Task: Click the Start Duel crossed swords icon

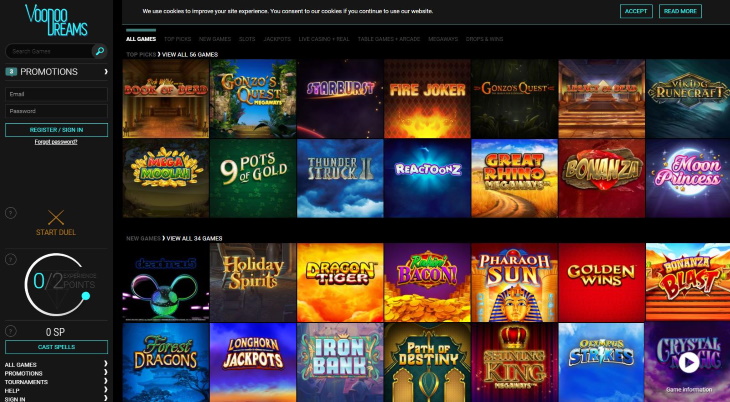Action: 56,218
